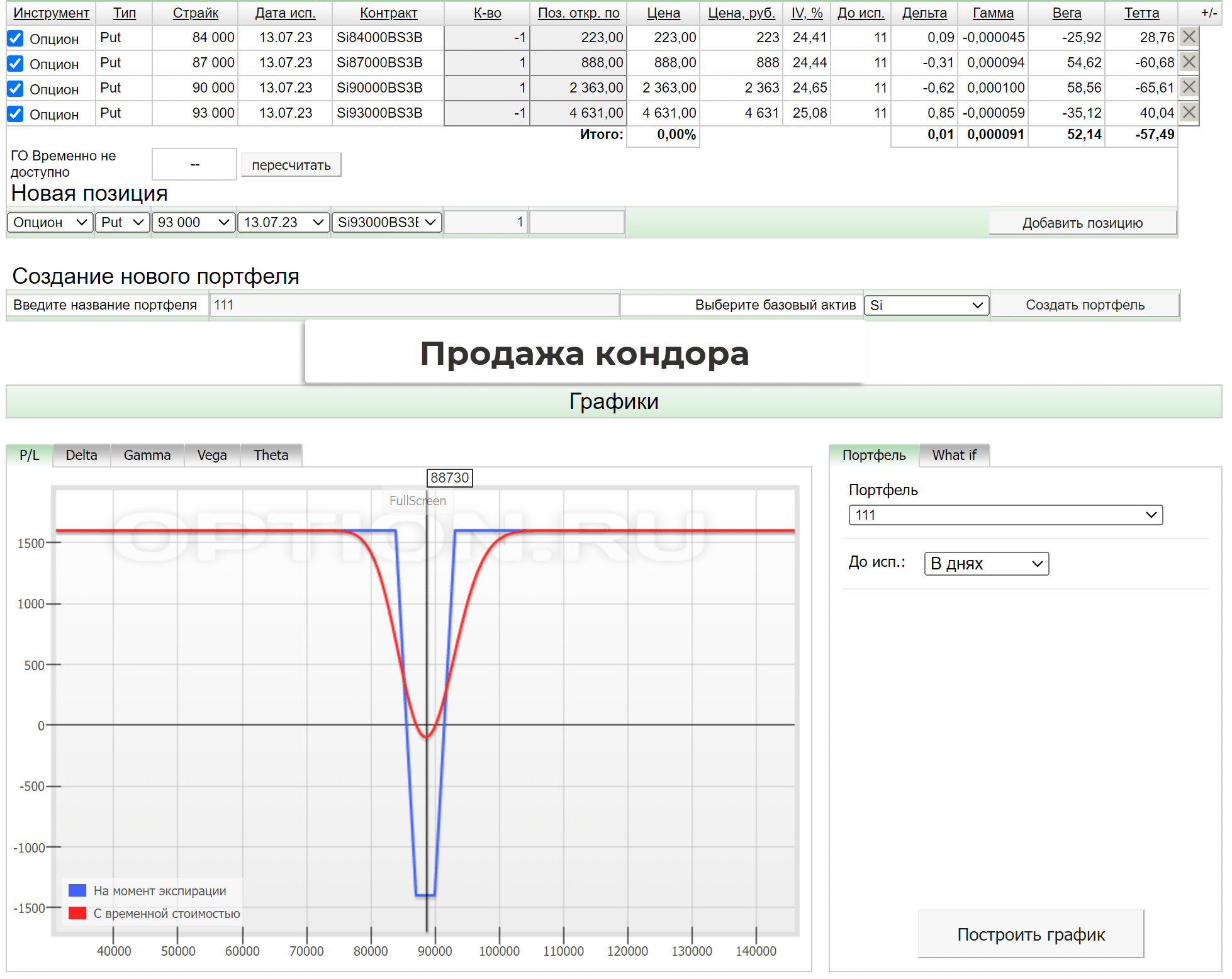The width and height of the screenshot is (1232, 979).
Task: Click the red time value legend swatch
Action: pyautogui.click(x=77, y=913)
